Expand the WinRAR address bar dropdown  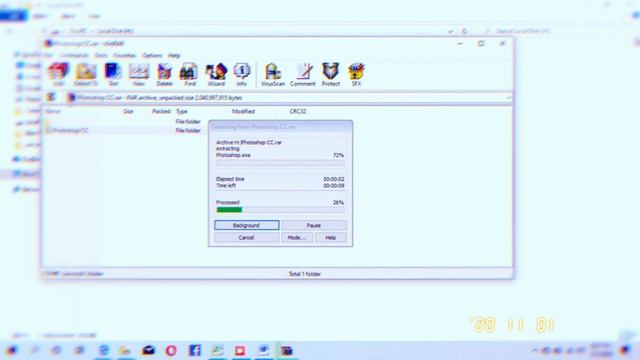[509, 98]
